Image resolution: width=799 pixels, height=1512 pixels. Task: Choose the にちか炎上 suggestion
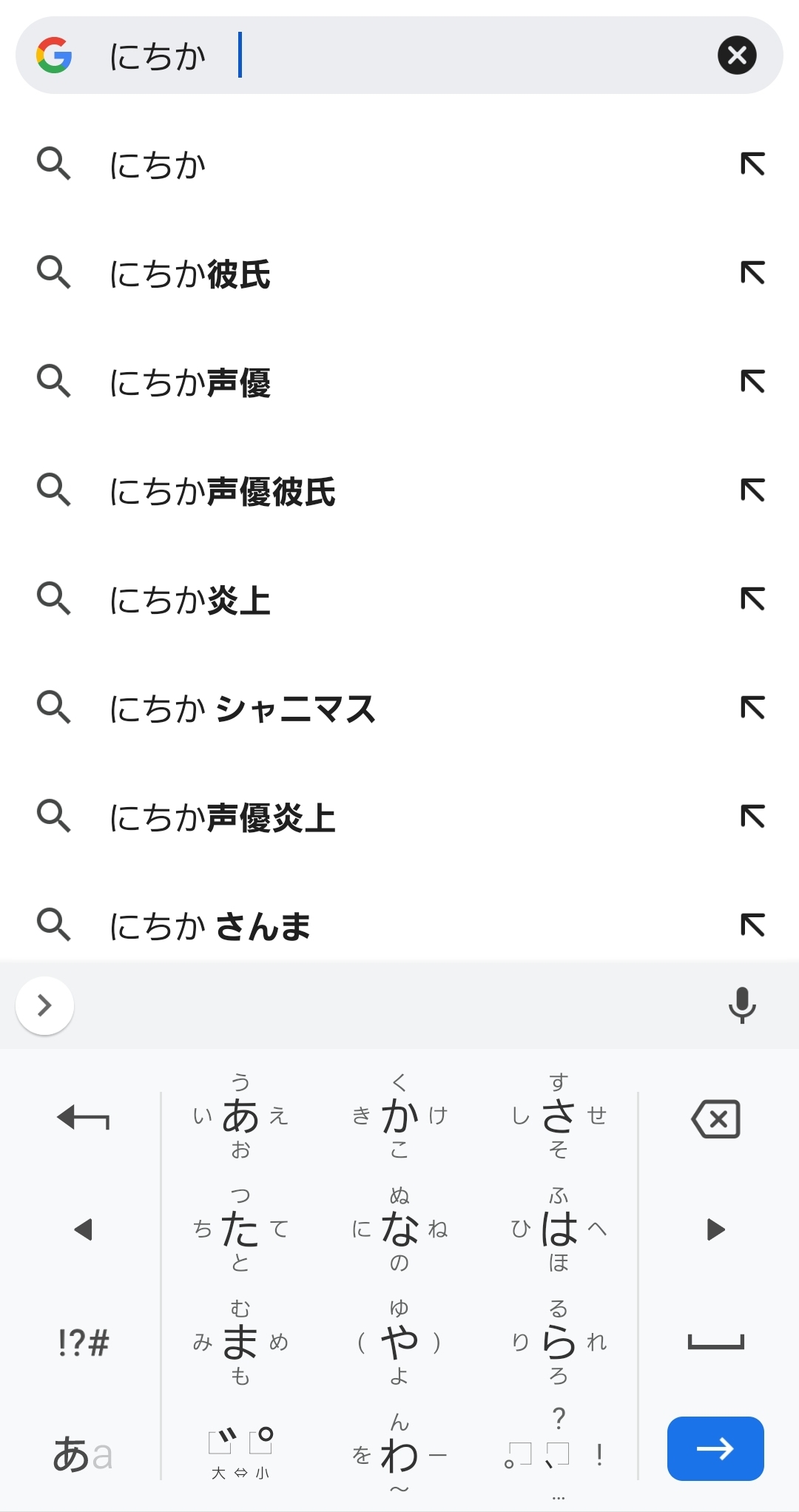190,600
